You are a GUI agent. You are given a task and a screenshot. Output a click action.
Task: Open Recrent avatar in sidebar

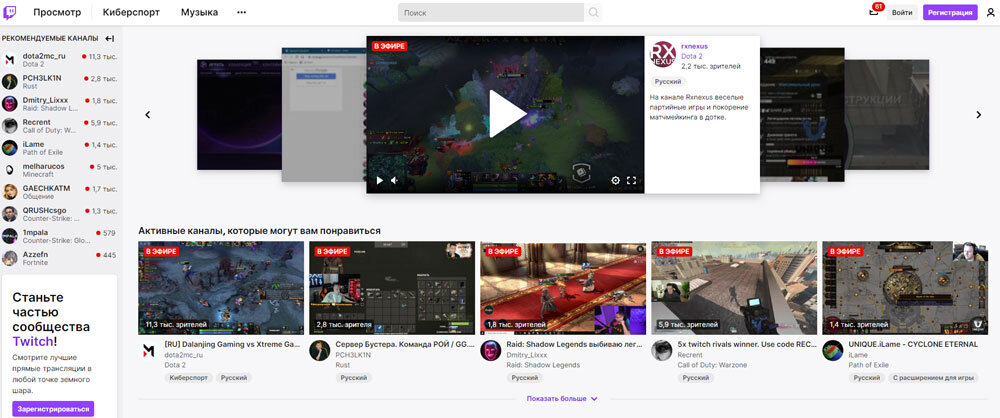[x=10, y=126]
